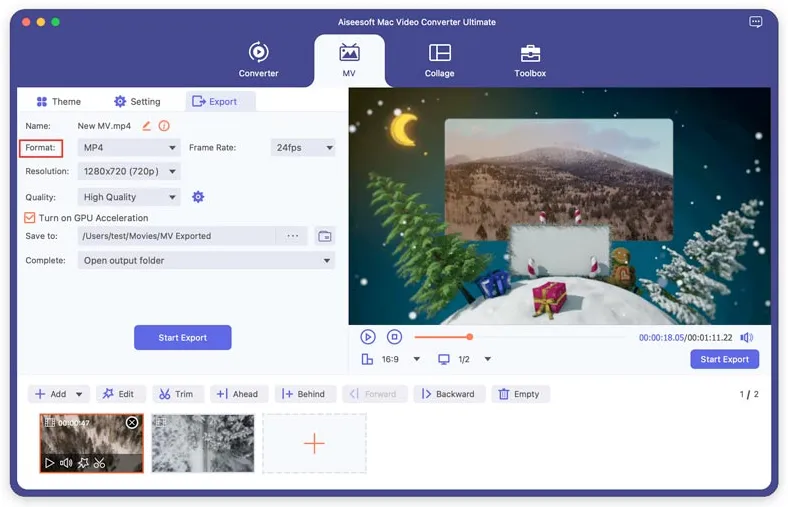
Task: Open the Collage tab
Action: 439,59
